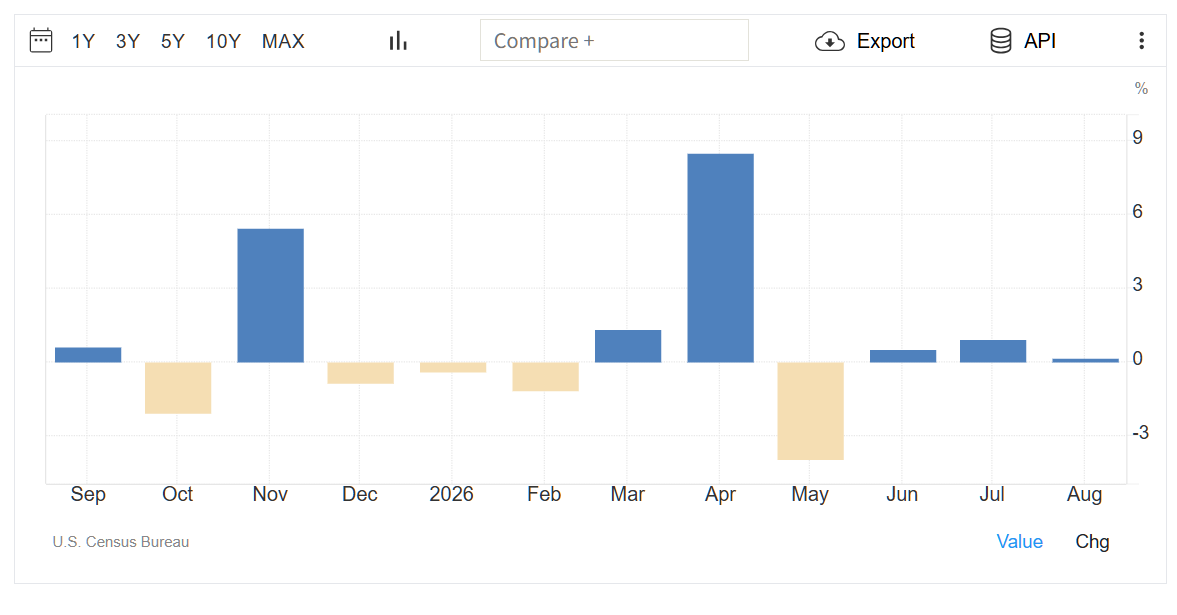Screen dimensions: 1177x615
Task: Toggle chart to Value view
Action: (1019, 541)
